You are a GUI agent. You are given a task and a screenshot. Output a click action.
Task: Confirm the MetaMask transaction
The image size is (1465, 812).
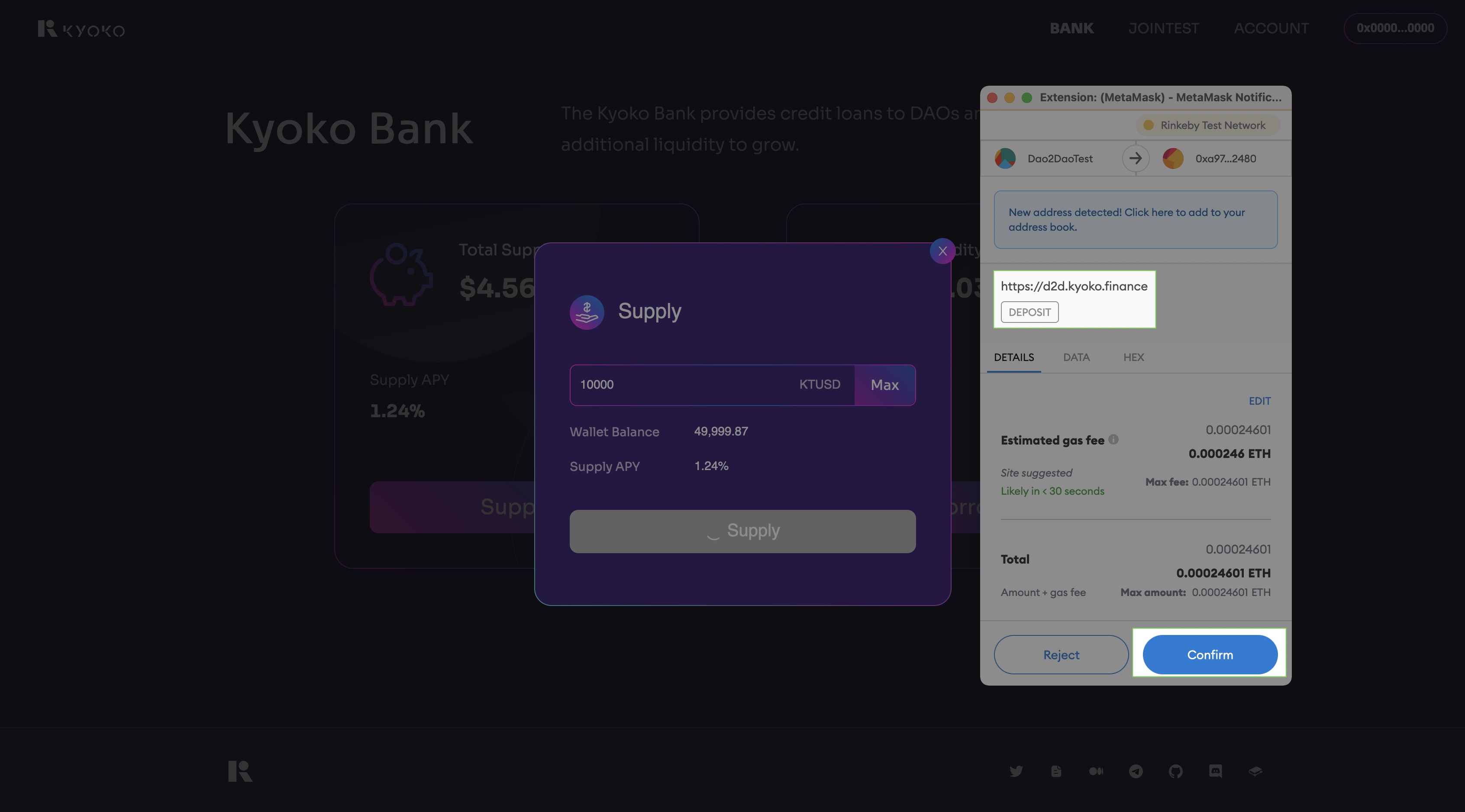(x=1210, y=654)
